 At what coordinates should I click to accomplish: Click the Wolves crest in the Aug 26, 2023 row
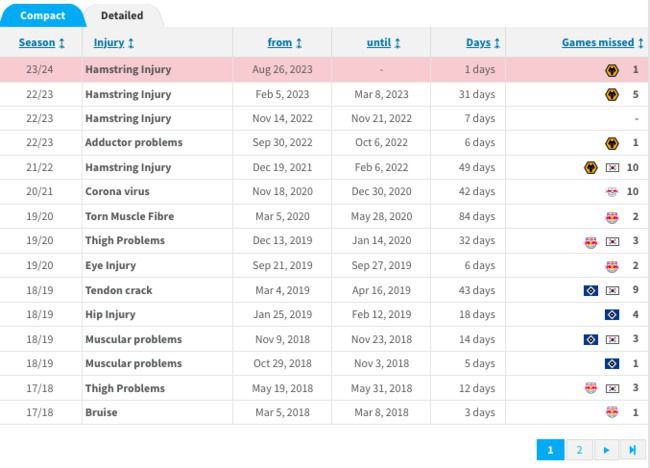tap(612, 70)
